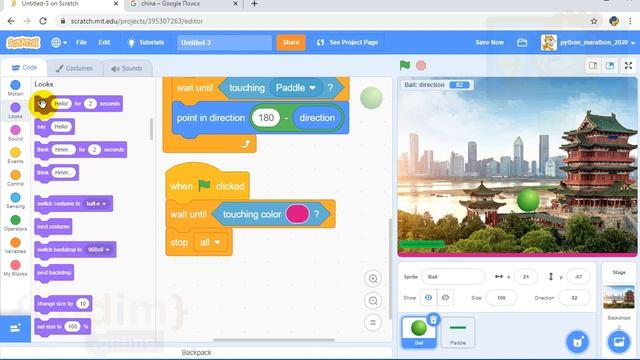Open backdrop dropdown in switch backdrop block
Viewport: 640px width, 360px height.
(99, 249)
